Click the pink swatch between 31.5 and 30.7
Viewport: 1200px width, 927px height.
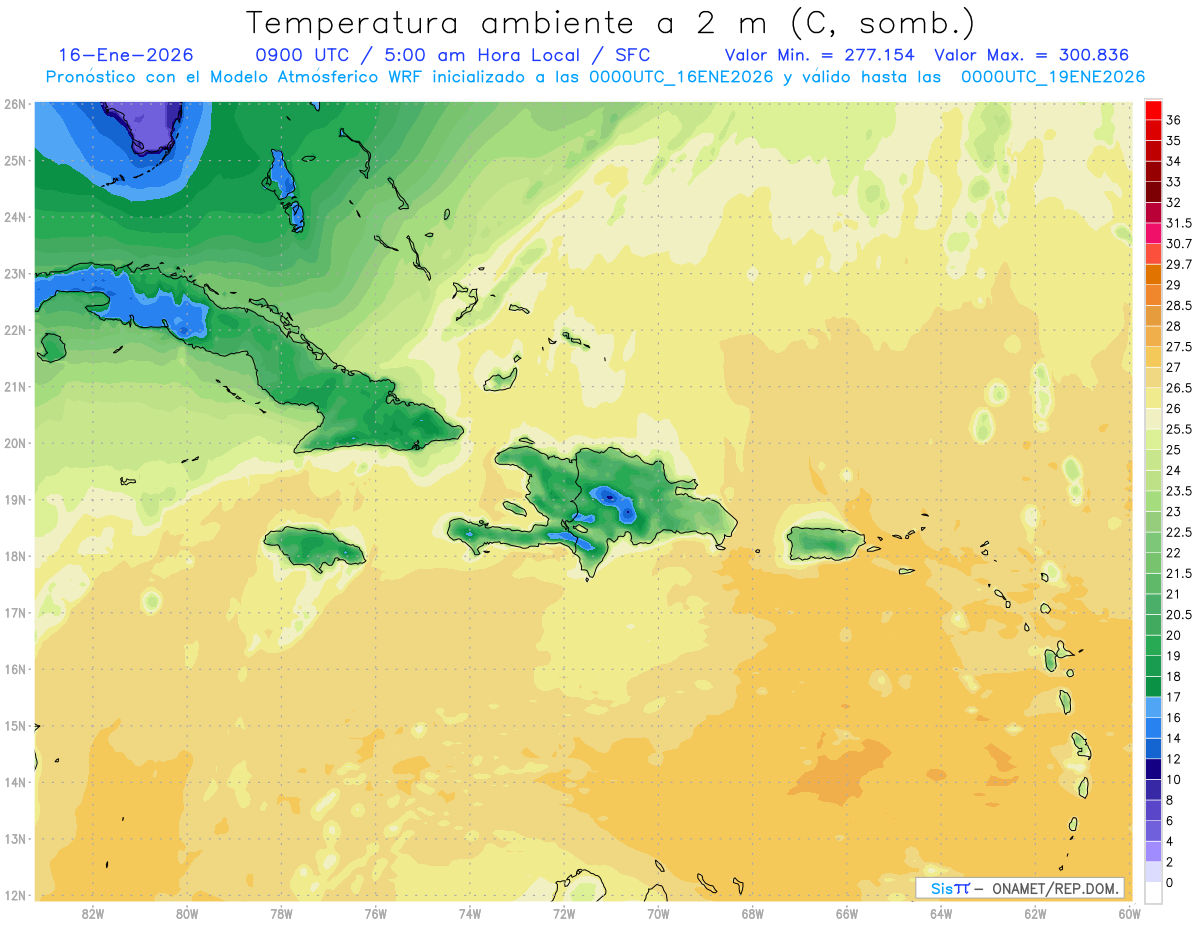(1153, 233)
